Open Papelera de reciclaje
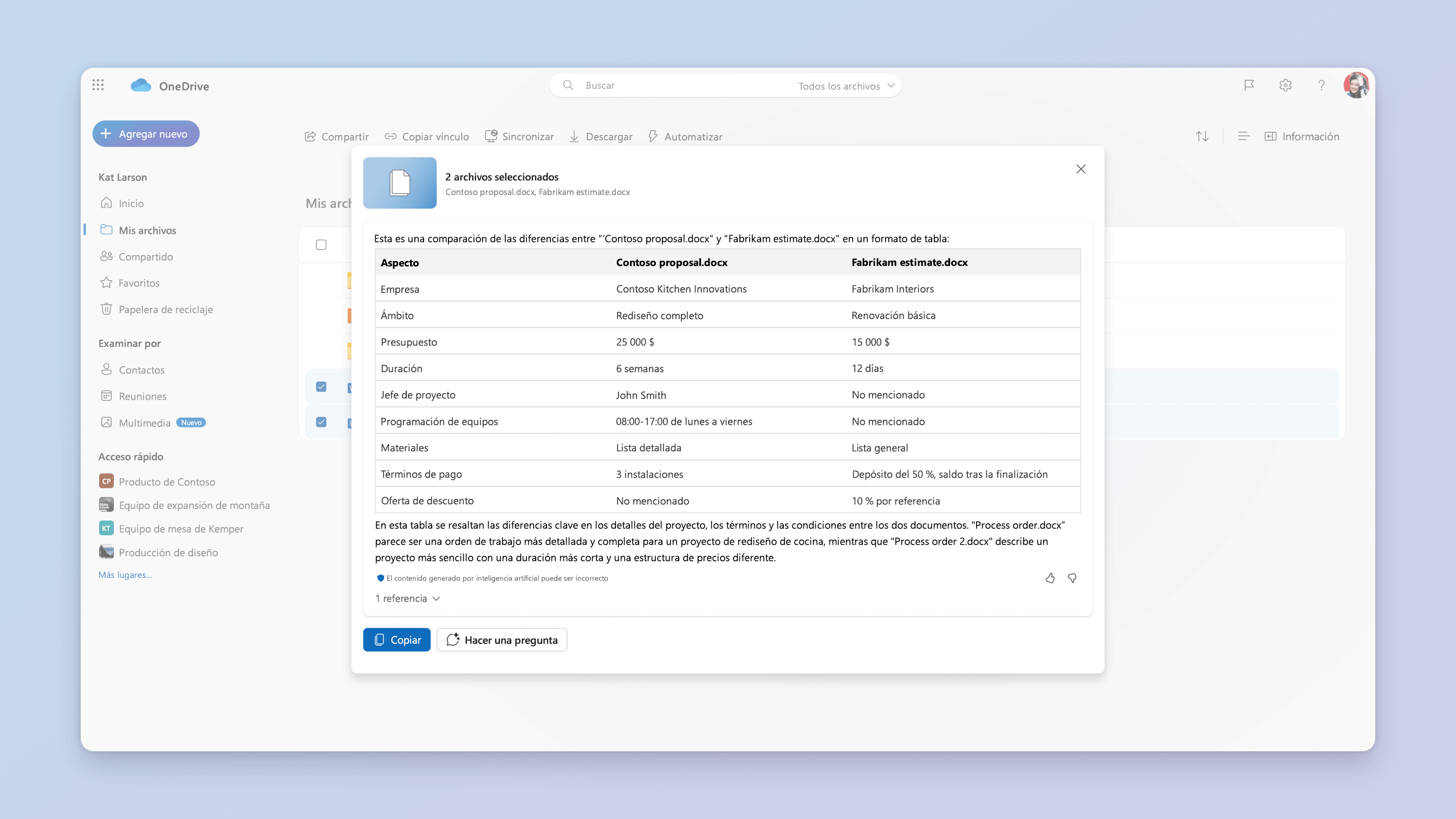 point(156,309)
